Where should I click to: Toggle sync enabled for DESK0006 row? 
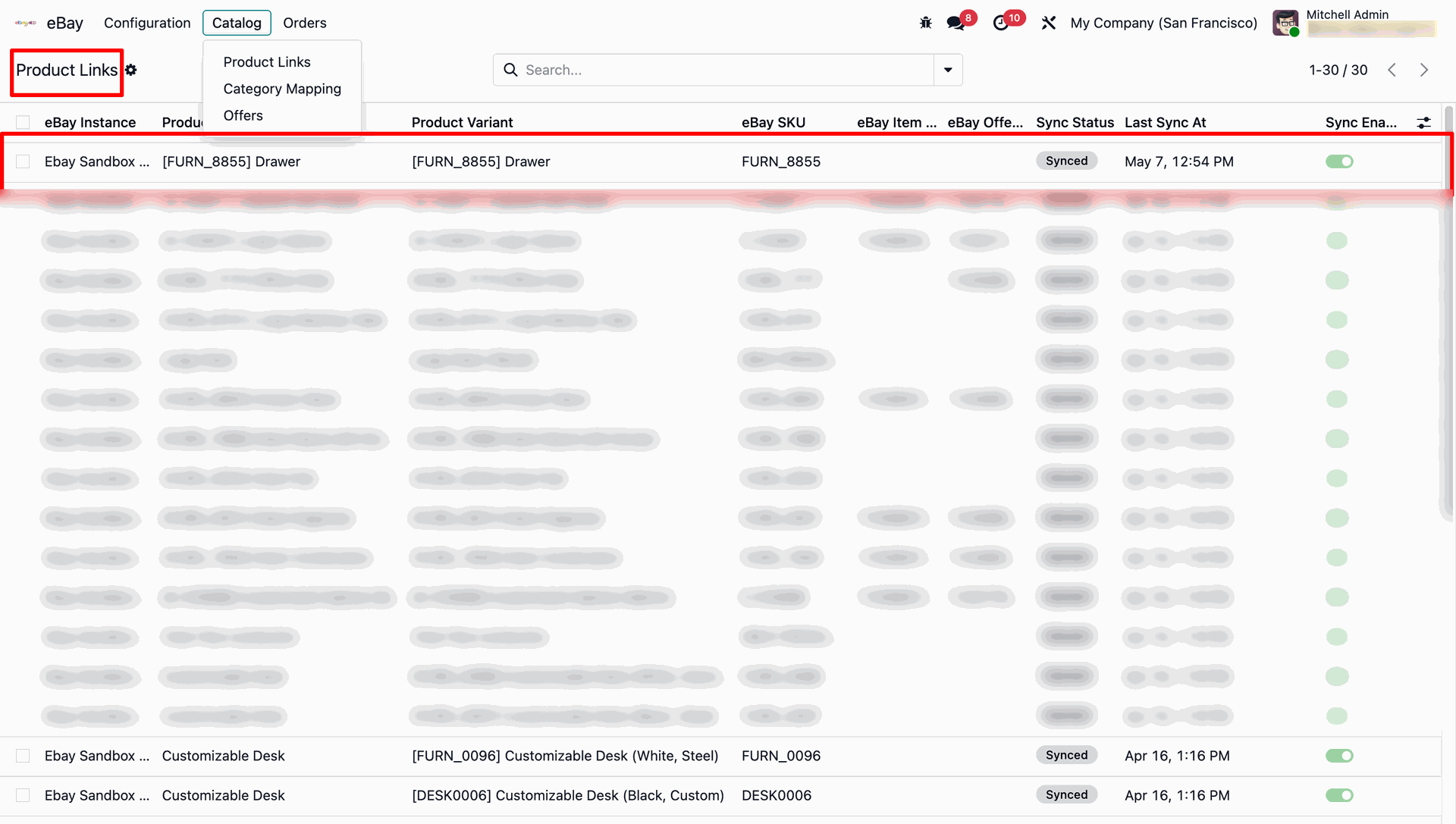(1339, 795)
